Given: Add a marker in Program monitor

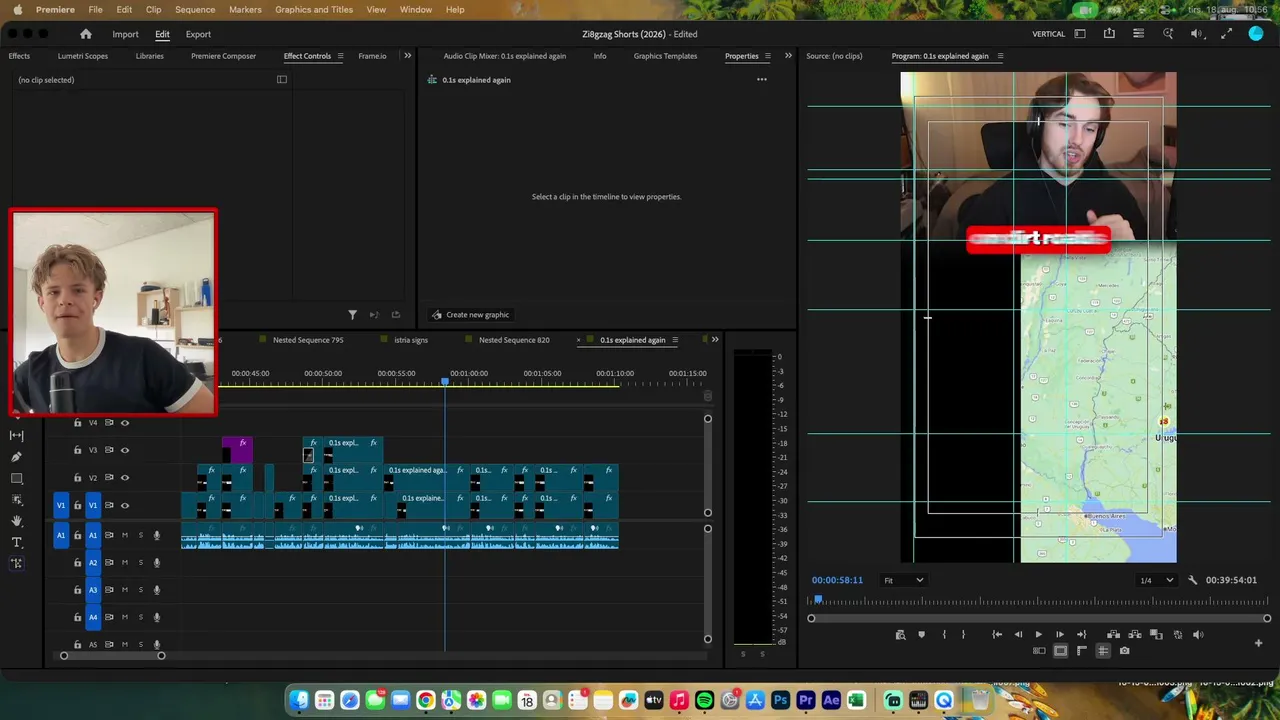Looking at the screenshot, I should (x=921, y=634).
